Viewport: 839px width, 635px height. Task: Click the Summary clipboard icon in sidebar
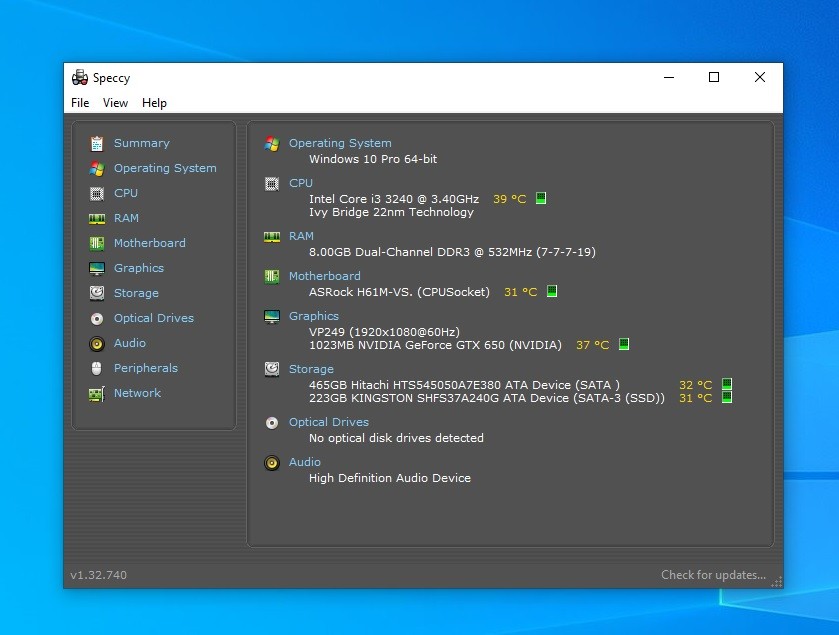point(97,143)
